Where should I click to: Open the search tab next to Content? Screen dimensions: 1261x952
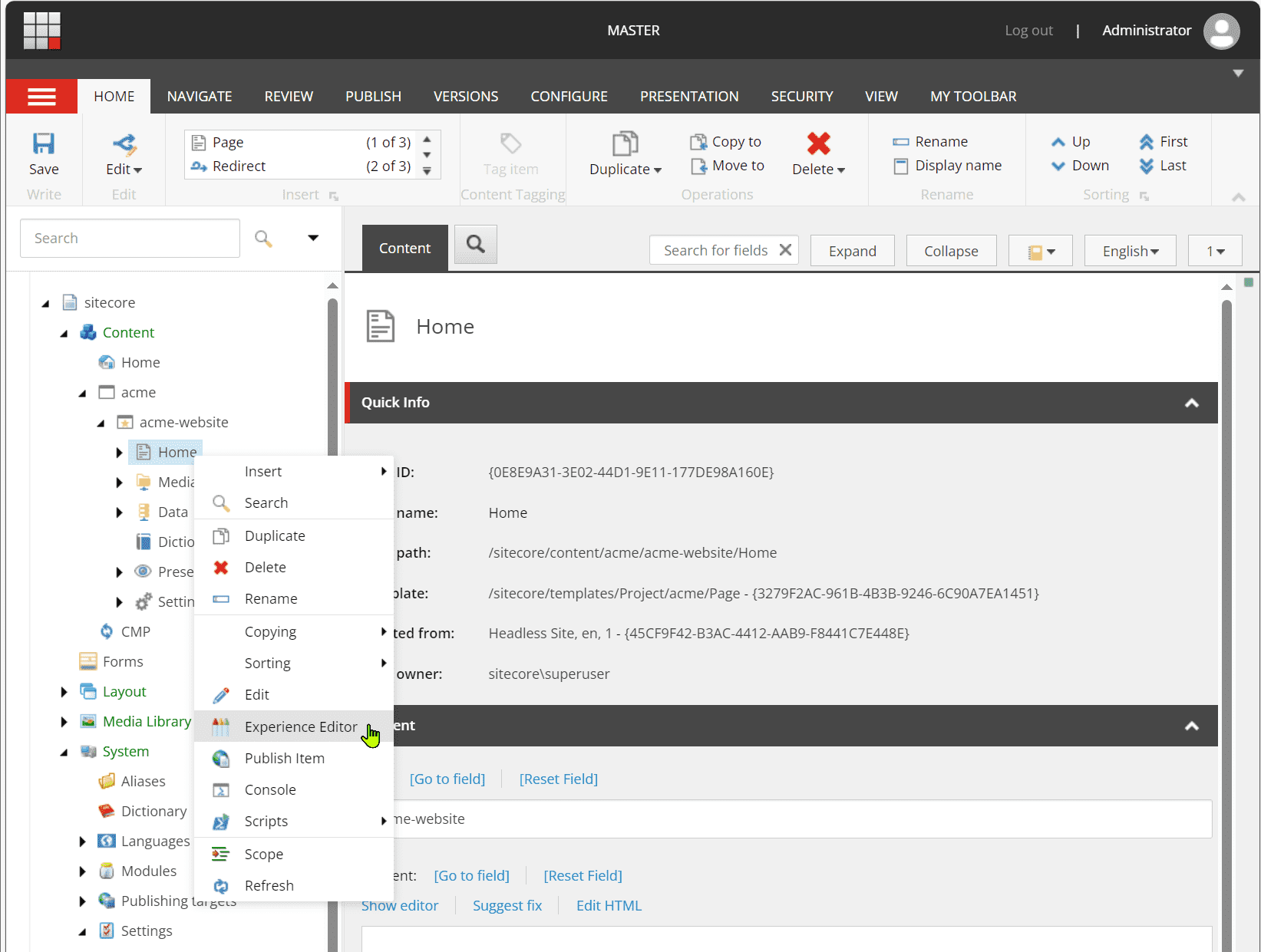(x=476, y=245)
